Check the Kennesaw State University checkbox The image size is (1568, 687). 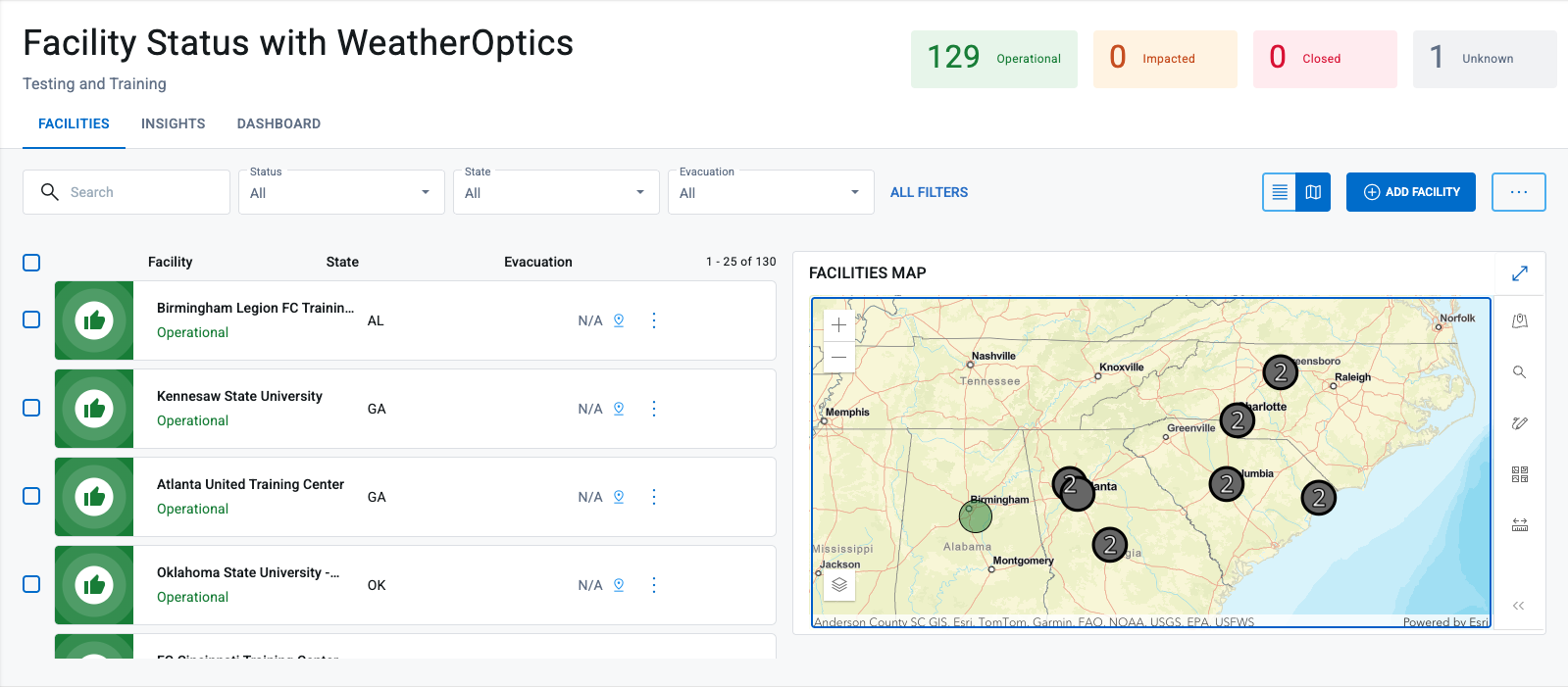(31, 408)
